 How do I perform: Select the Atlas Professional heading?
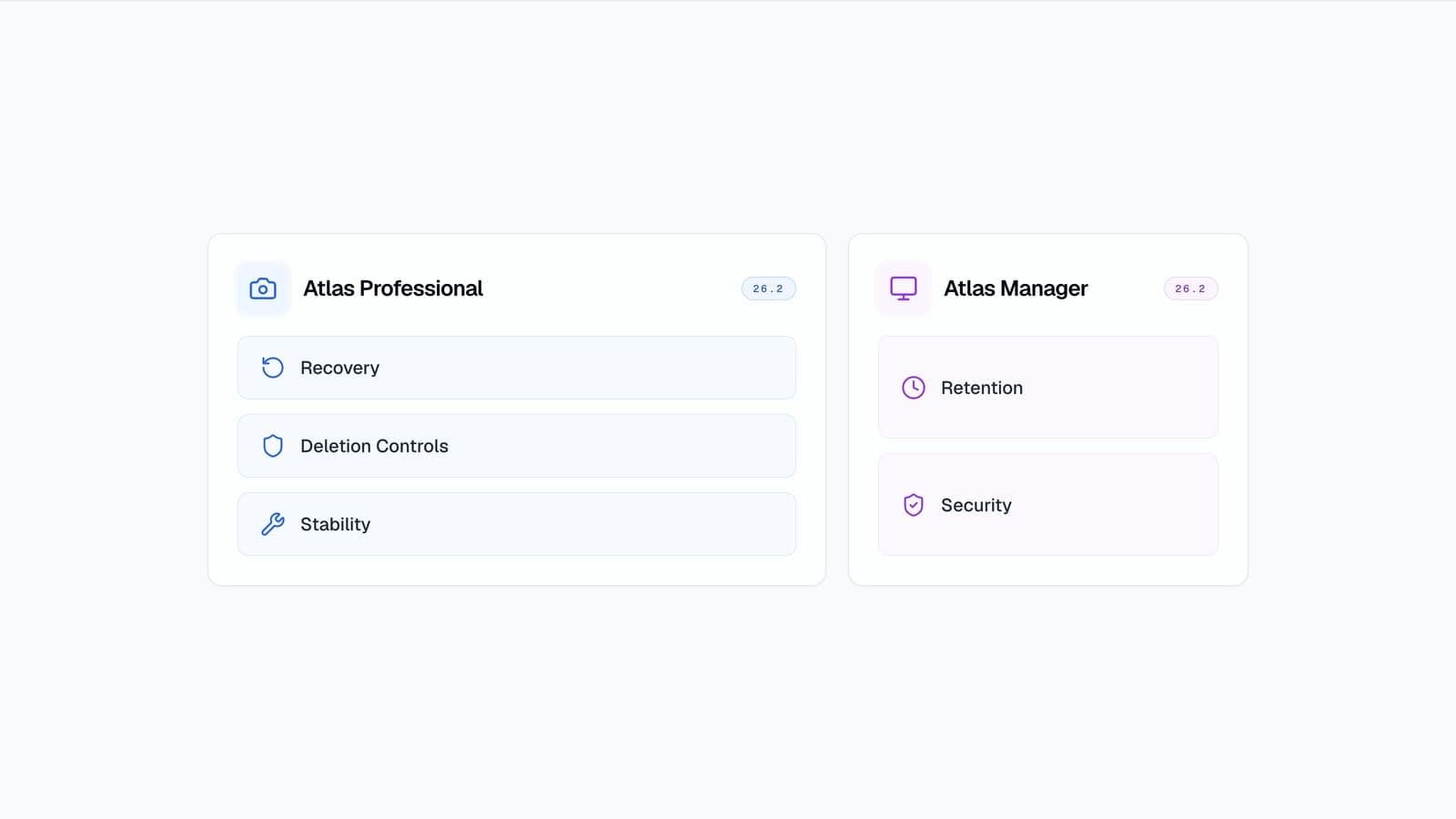click(393, 288)
